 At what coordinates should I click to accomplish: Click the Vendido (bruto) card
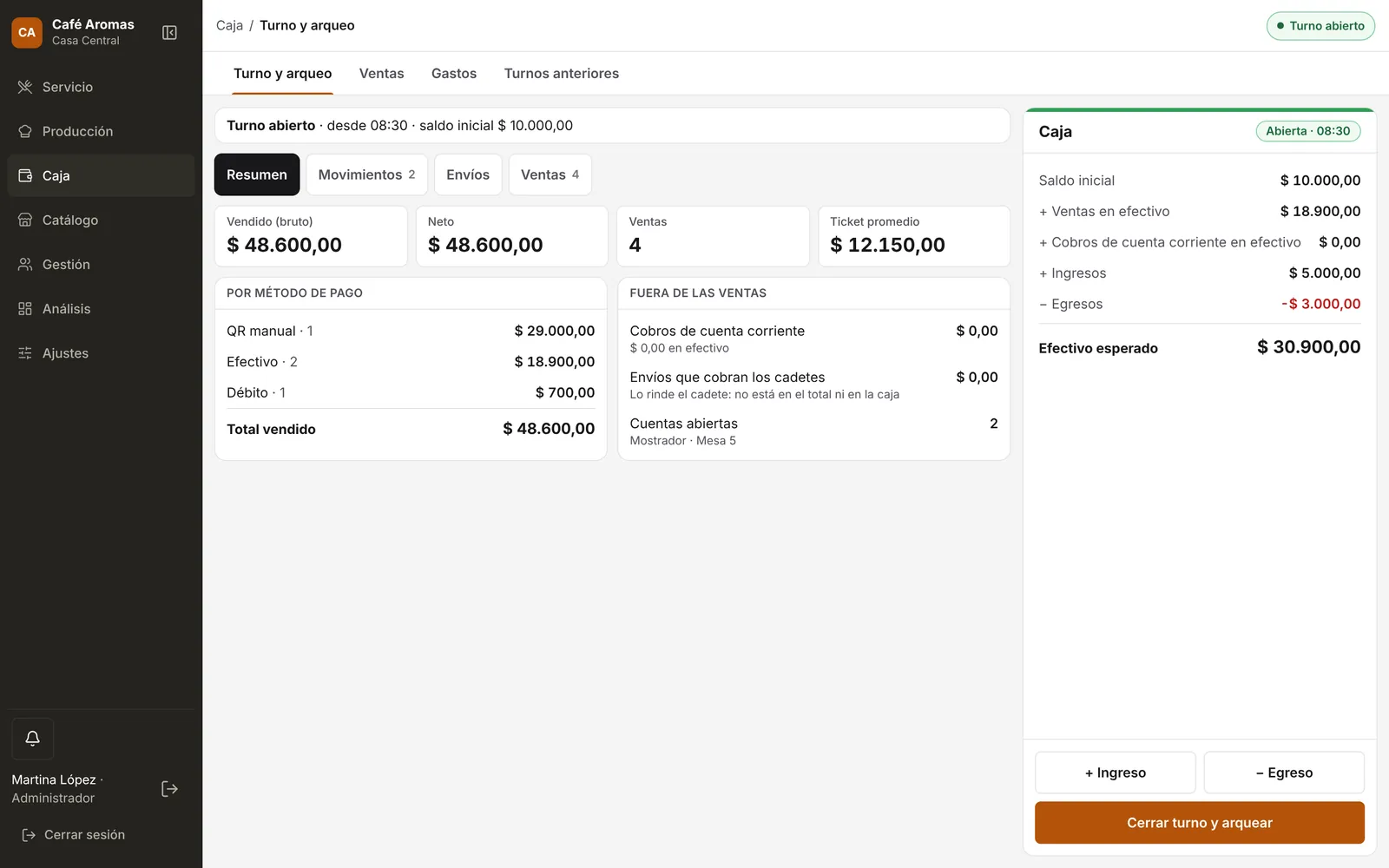[311, 236]
